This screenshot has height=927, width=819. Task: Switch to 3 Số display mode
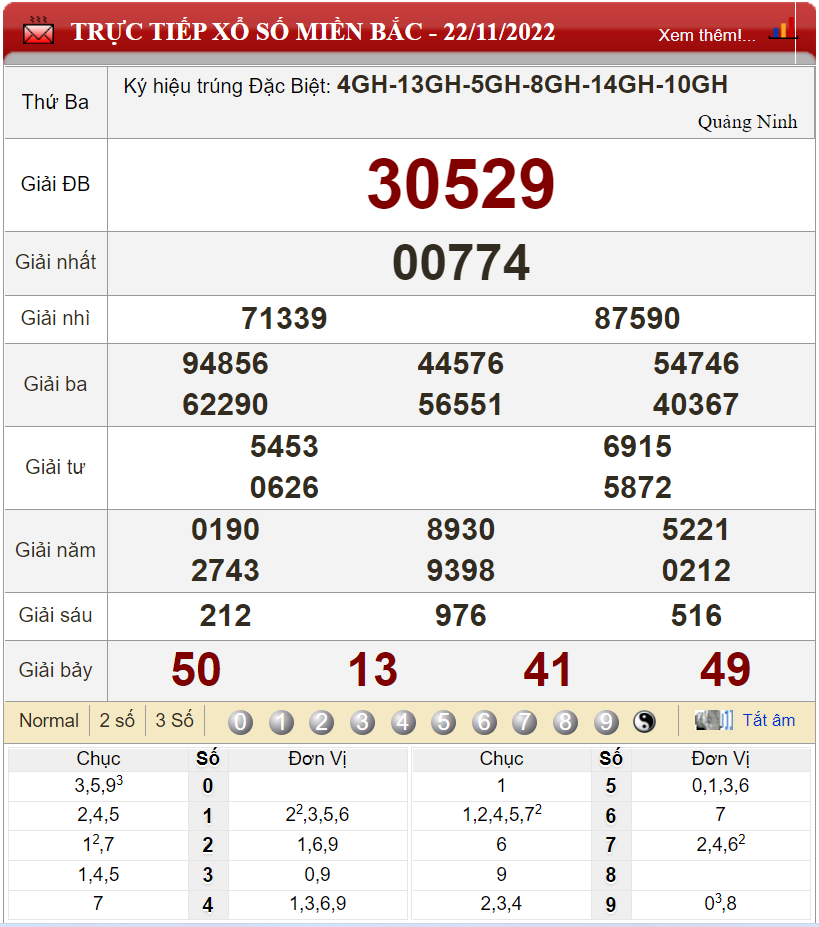(x=174, y=721)
